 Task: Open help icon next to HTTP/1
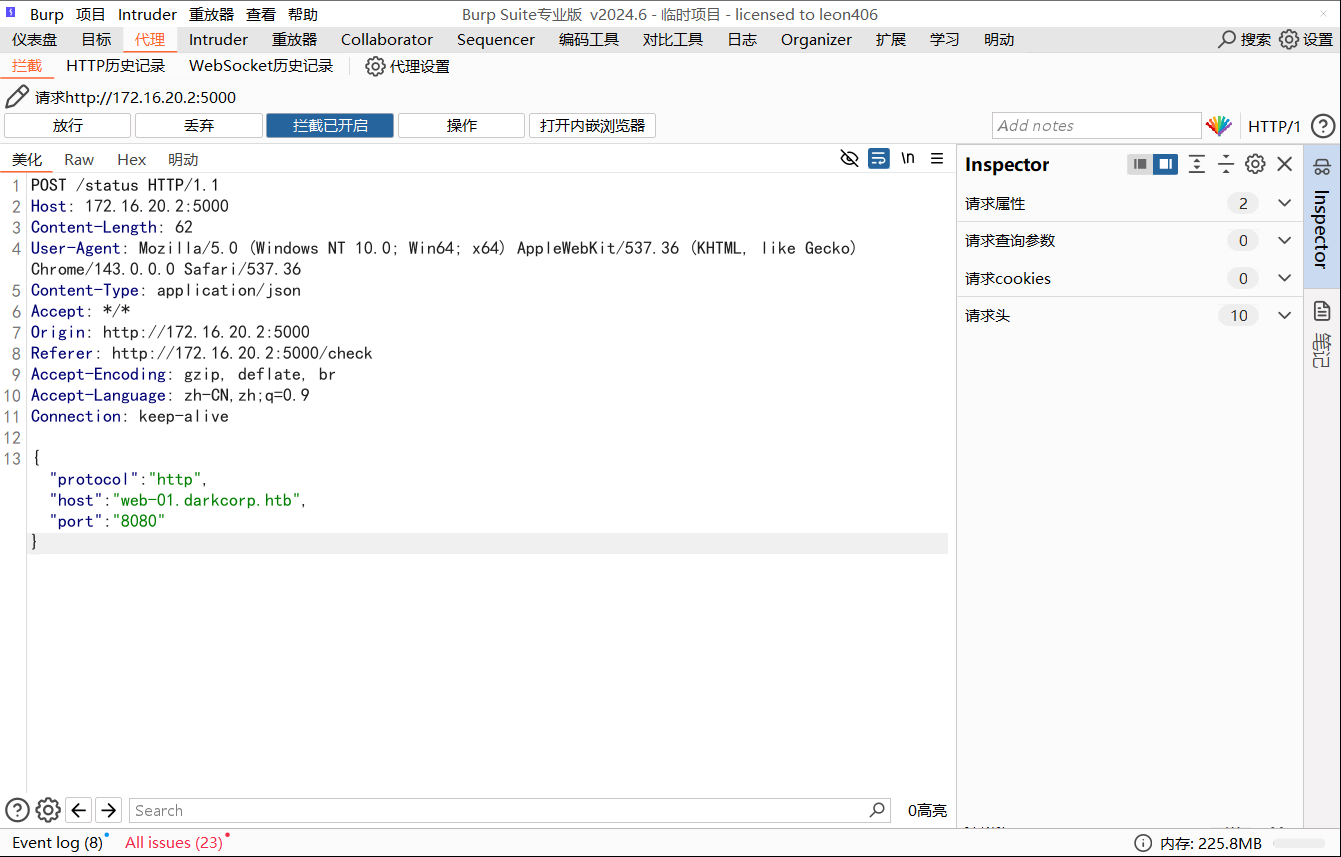coord(1322,126)
